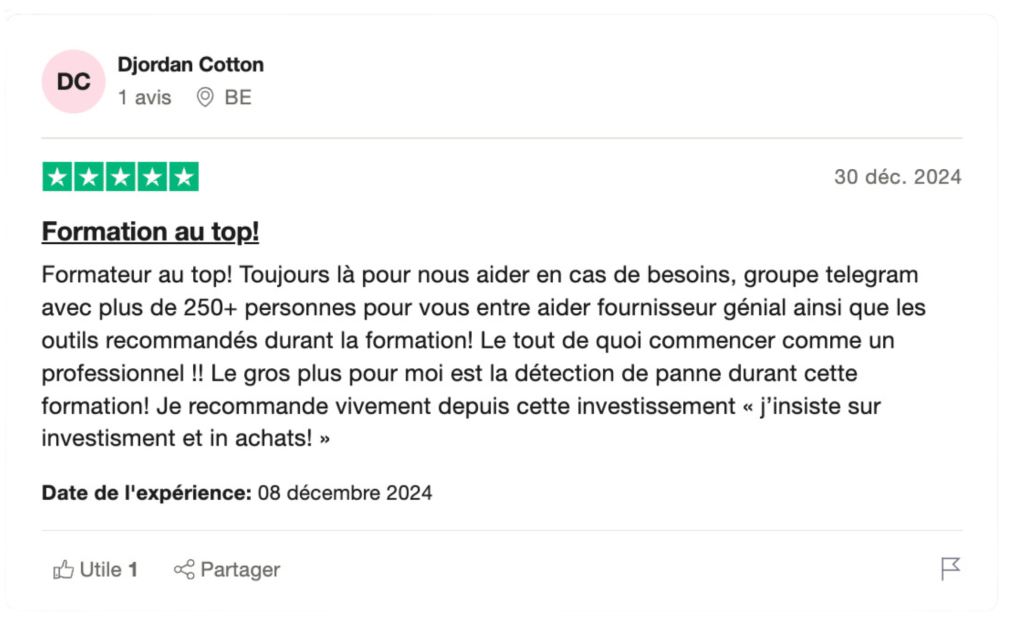Click the second green star
The height and width of the screenshot is (621, 1024).
coord(89,178)
